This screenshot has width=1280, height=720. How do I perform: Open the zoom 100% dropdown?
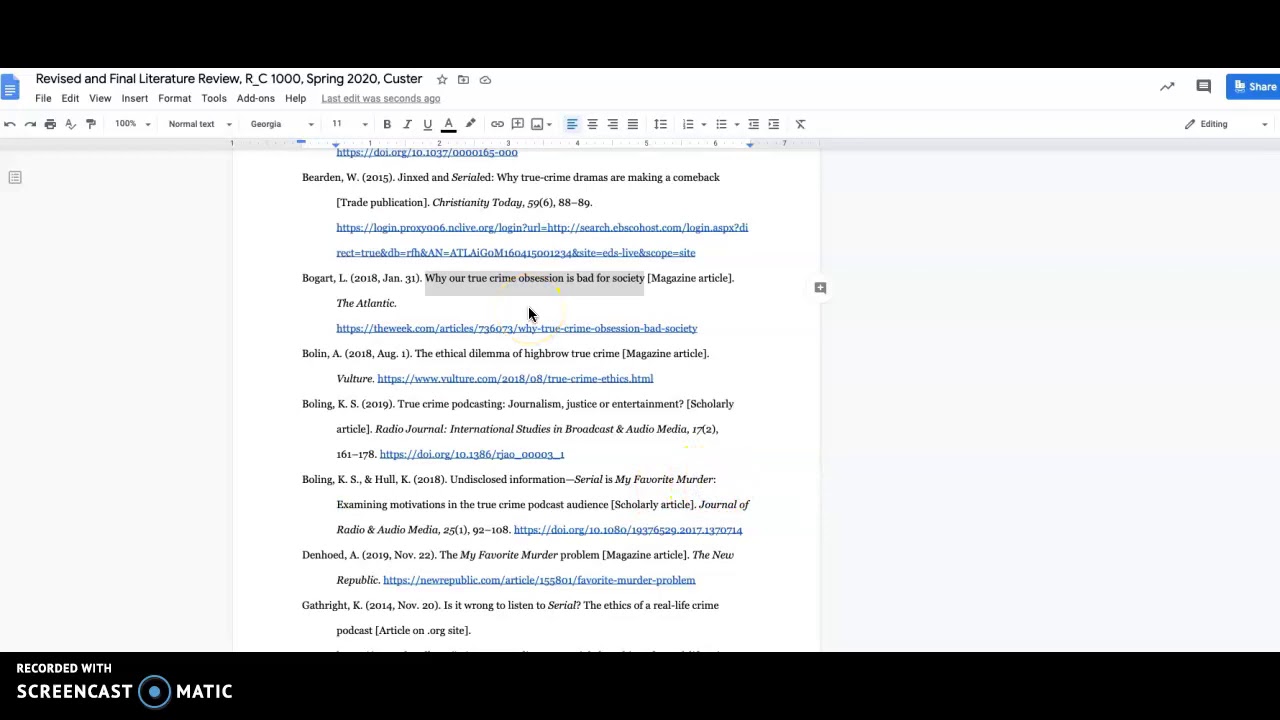pyautogui.click(x=132, y=124)
